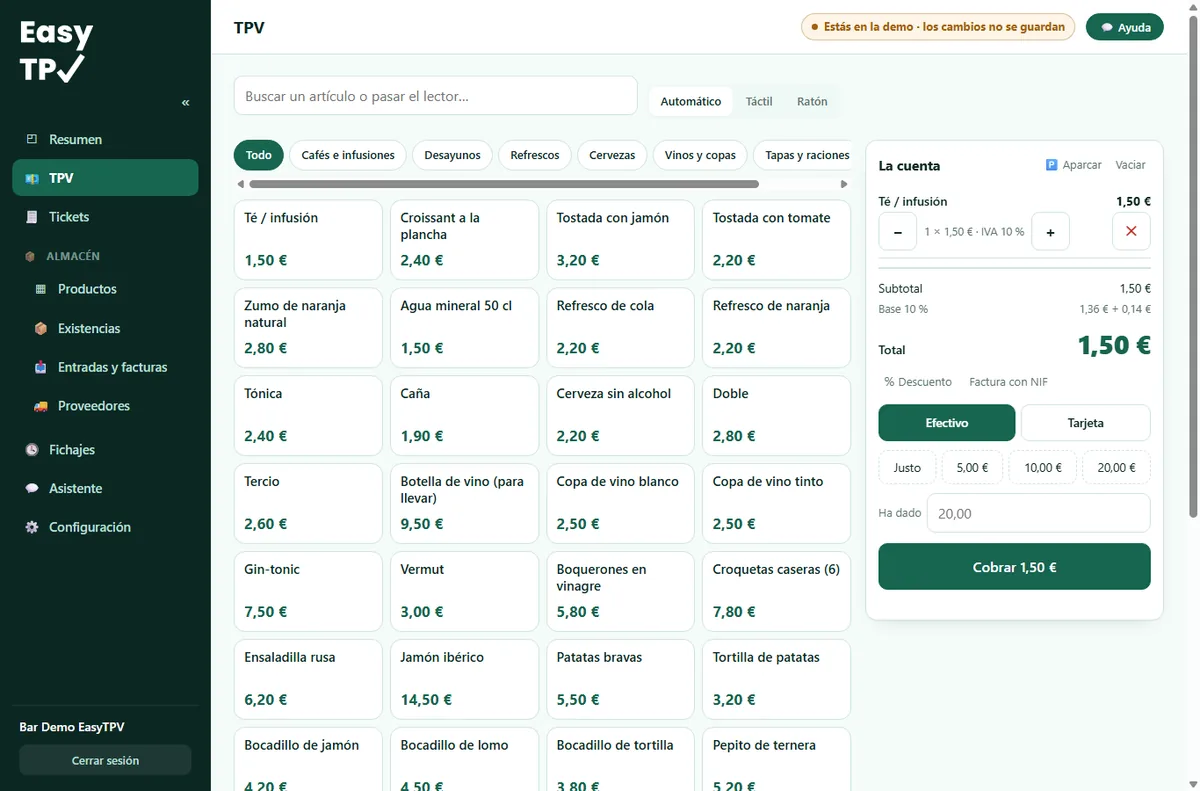Click the Entradas y facturas icon

click(41, 367)
